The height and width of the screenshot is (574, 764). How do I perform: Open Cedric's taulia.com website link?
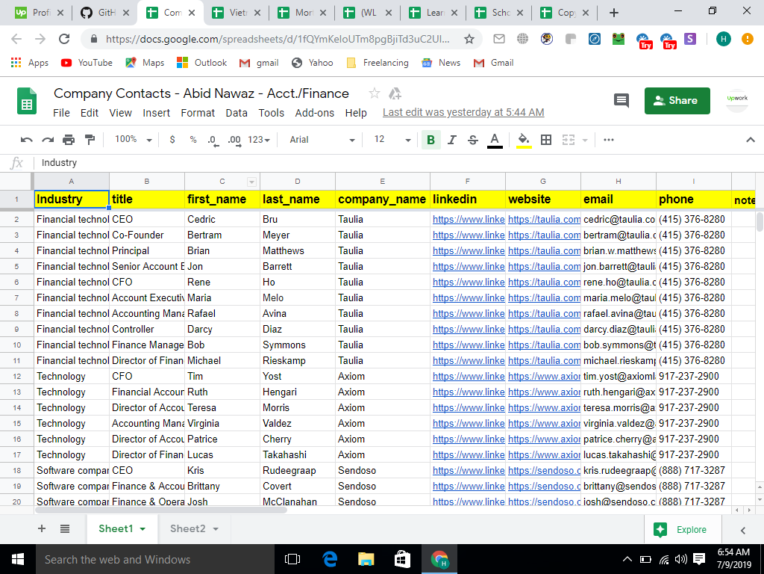pyautogui.click(x=544, y=219)
